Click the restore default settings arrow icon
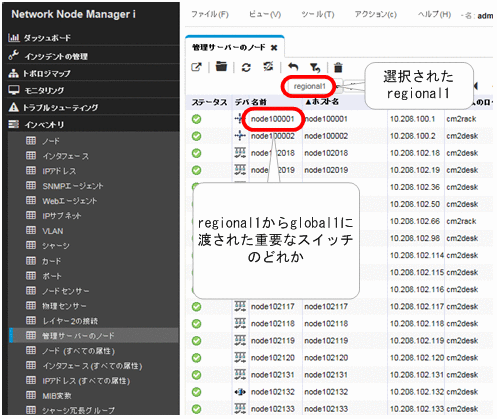 click(293, 67)
